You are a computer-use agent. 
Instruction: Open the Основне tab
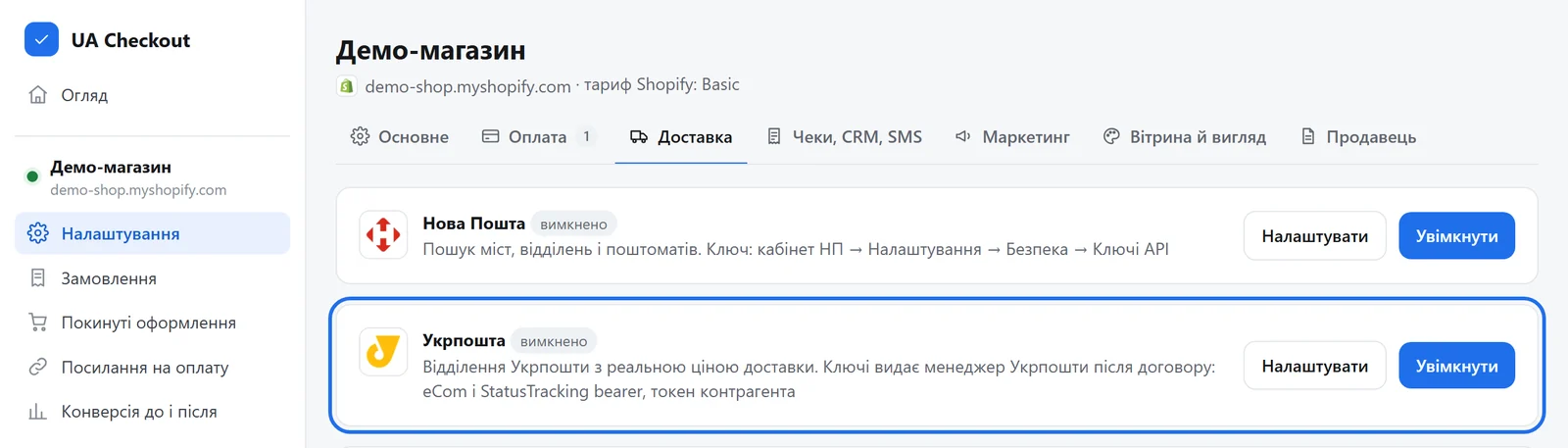400,137
